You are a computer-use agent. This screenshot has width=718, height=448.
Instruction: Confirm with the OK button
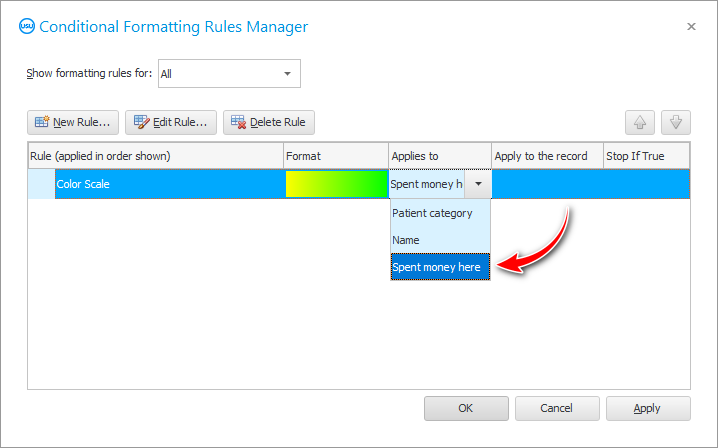point(466,408)
